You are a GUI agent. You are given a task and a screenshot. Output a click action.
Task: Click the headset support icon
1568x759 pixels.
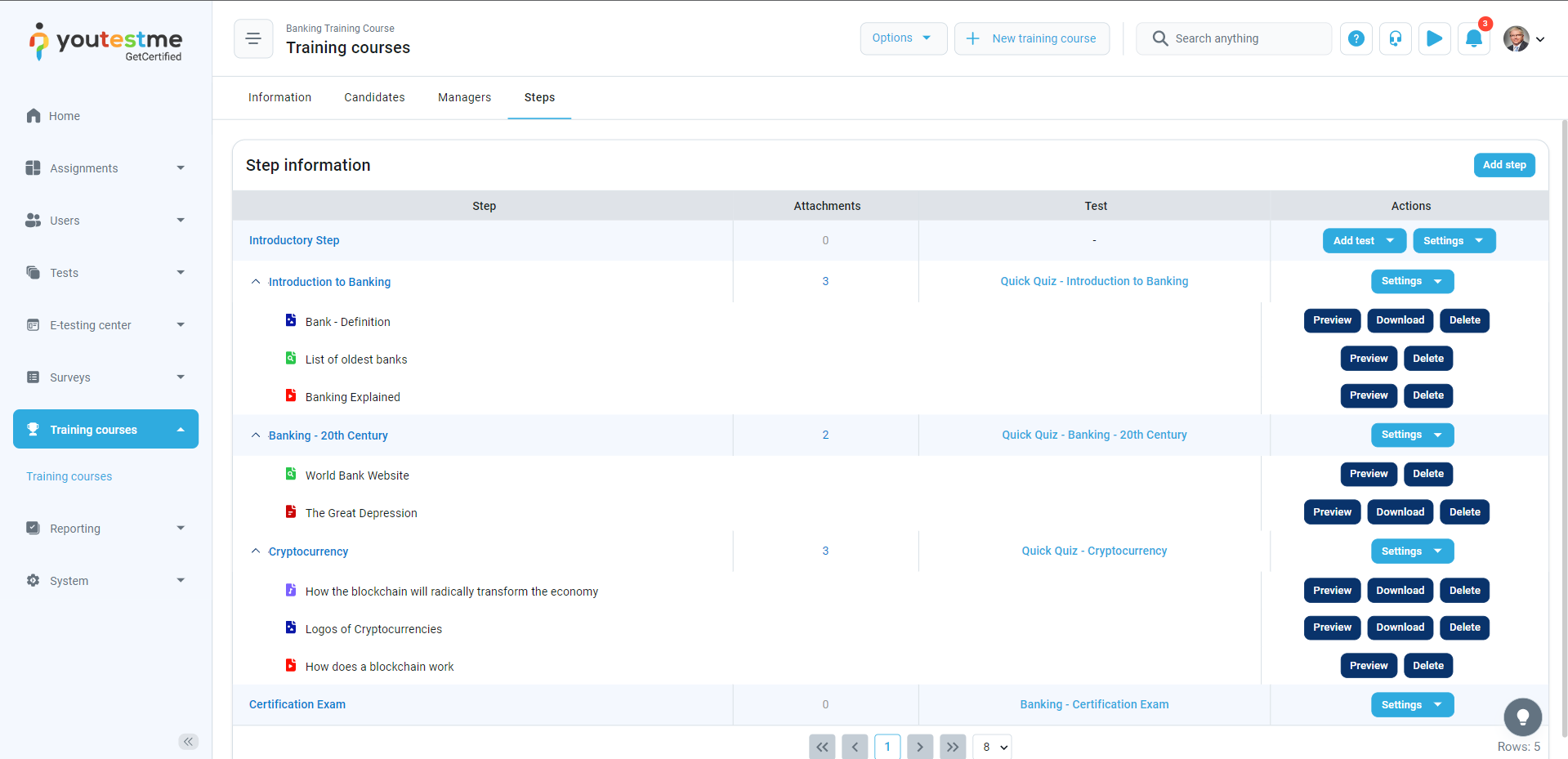(1395, 38)
